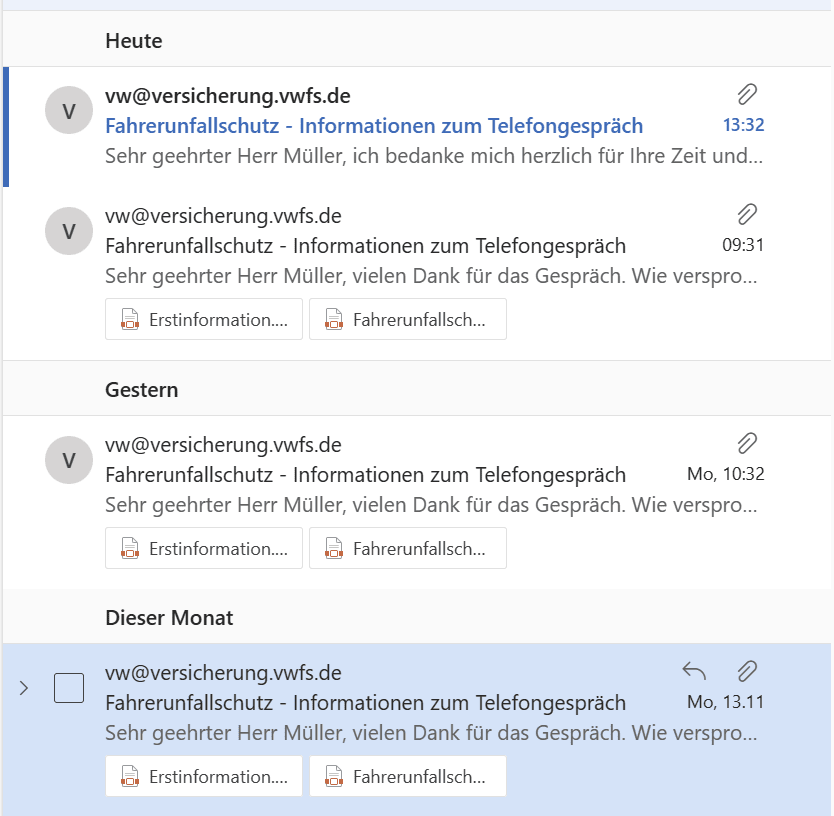The image size is (834, 816).
Task: Click the V avatar of yesterday's email
Action: tap(69, 460)
